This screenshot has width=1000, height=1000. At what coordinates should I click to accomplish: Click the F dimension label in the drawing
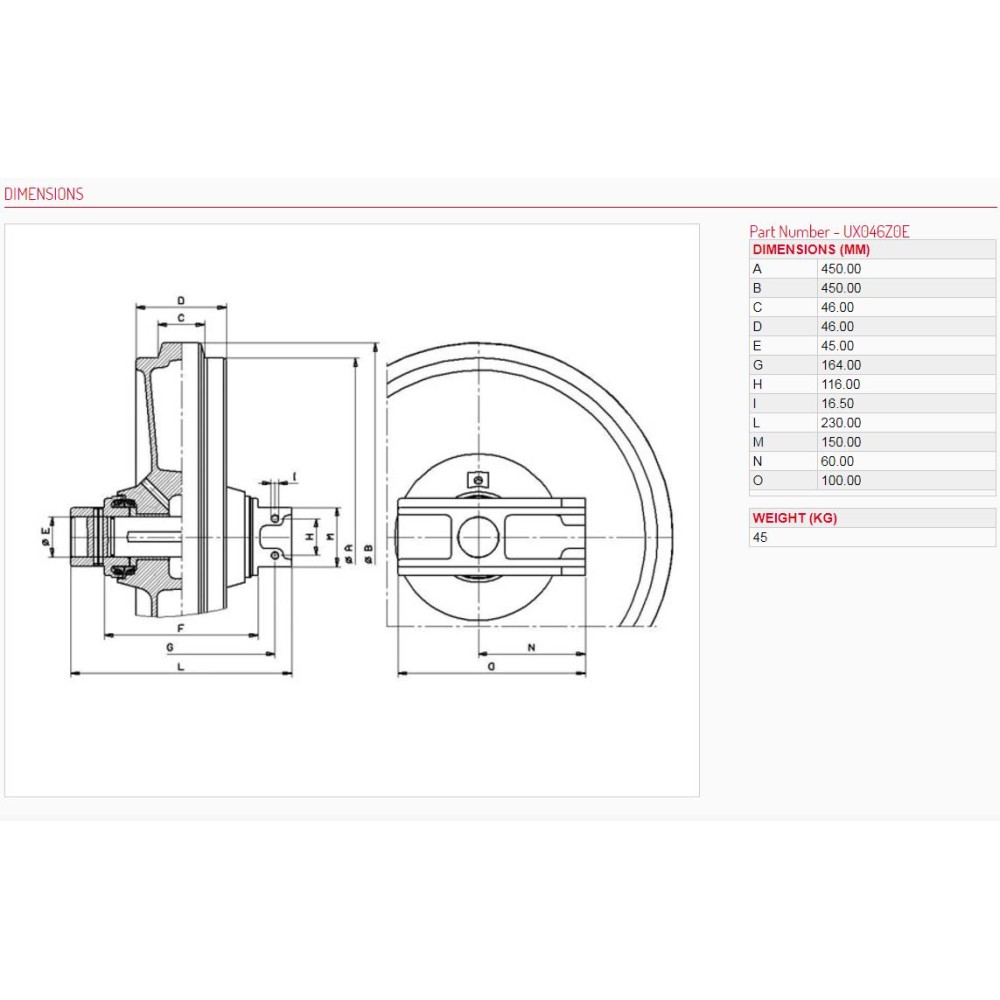coord(180,627)
